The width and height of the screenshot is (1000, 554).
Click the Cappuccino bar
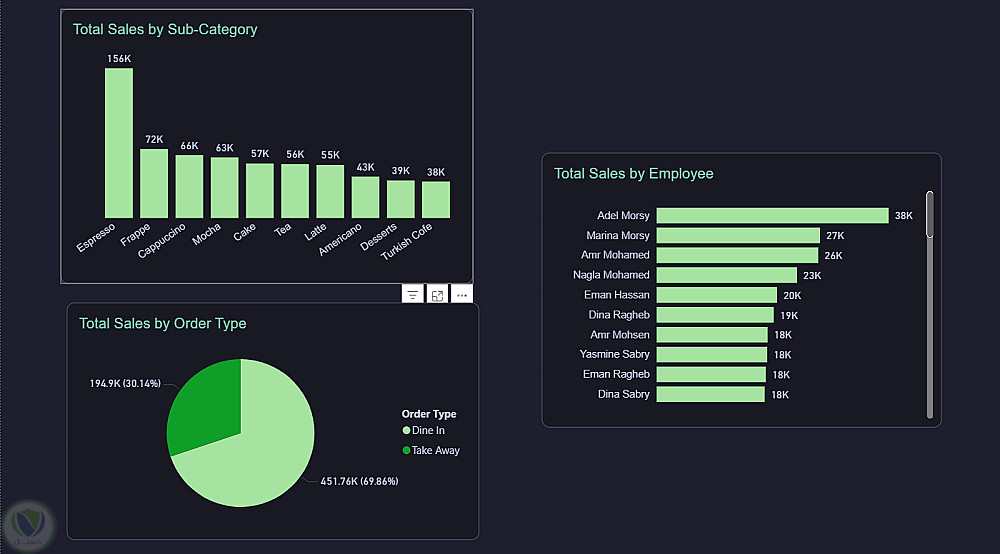pyautogui.click(x=189, y=187)
